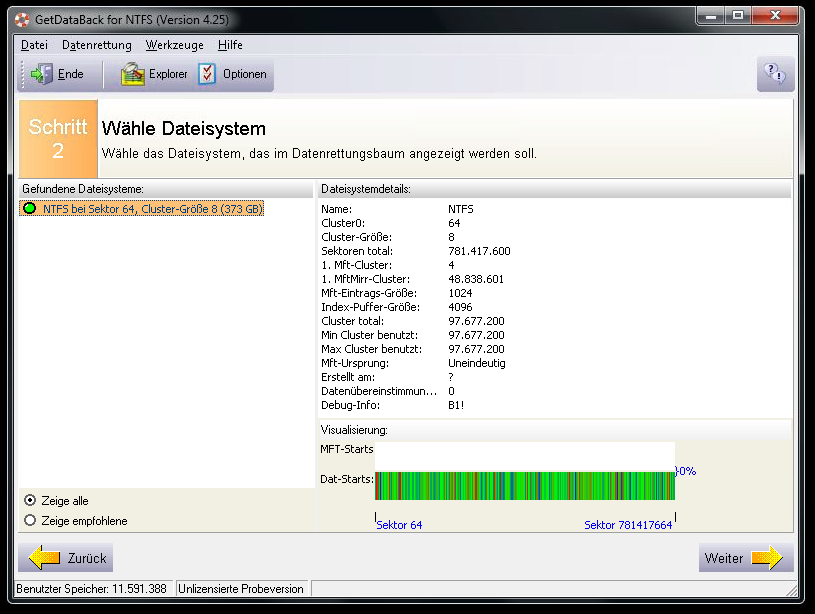The height and width of the screenshot is (614, 815).
Task: Click the Datenübereinstimmun... label
Action: point(379,391)
